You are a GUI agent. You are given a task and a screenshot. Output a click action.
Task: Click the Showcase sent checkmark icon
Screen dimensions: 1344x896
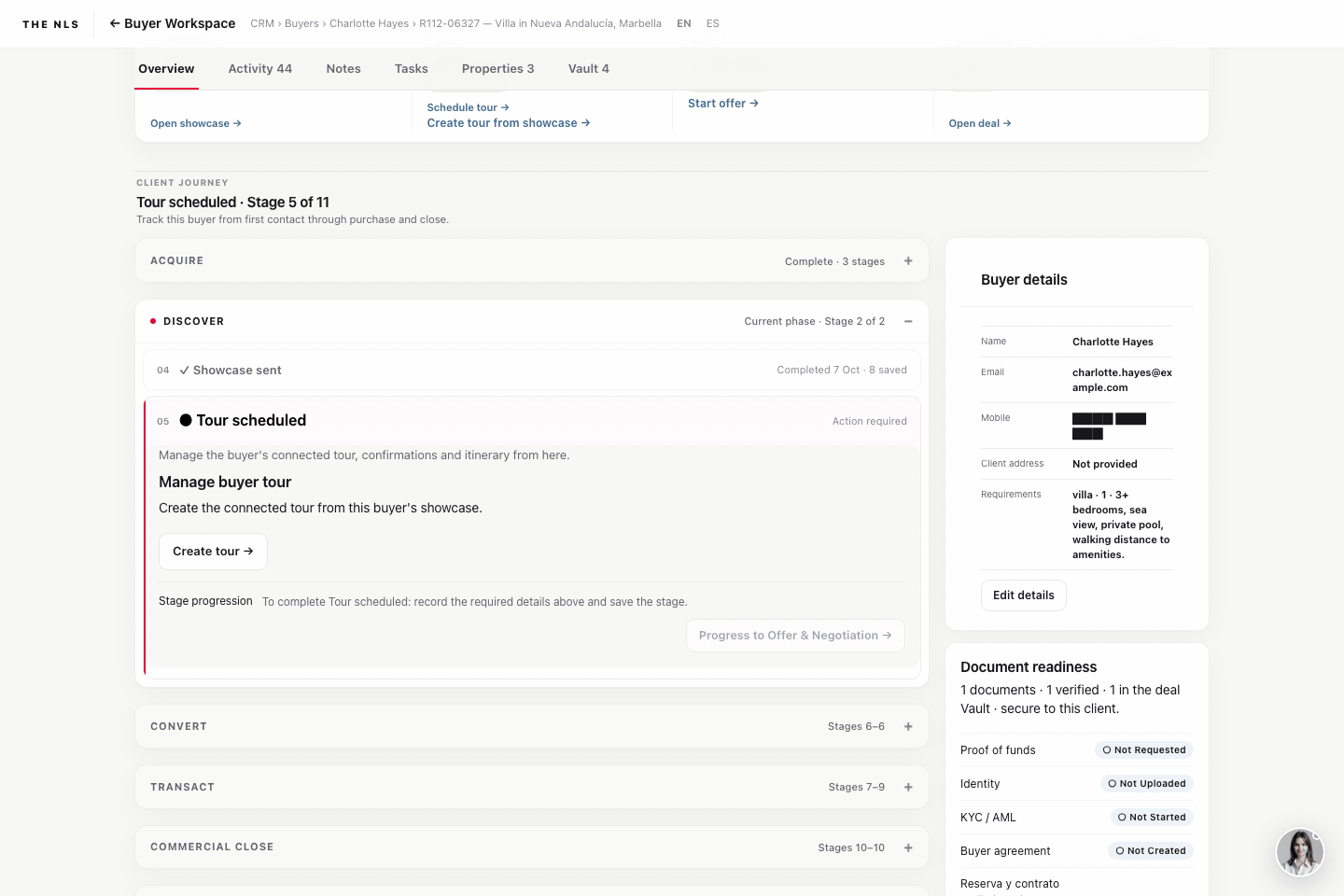[184, 371]
